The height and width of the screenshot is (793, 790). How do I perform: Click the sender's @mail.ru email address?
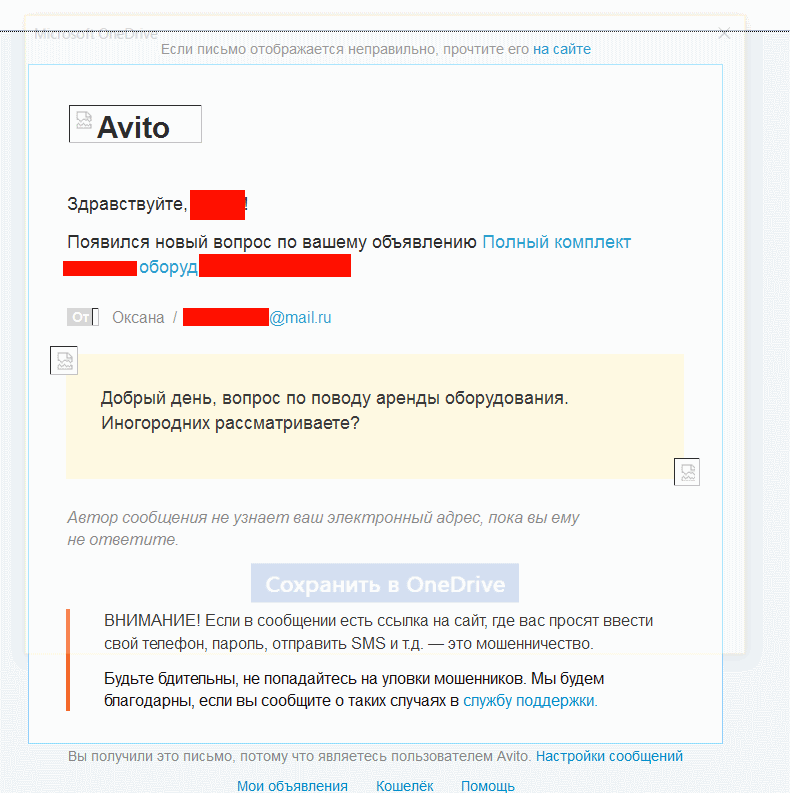[300, 318]
